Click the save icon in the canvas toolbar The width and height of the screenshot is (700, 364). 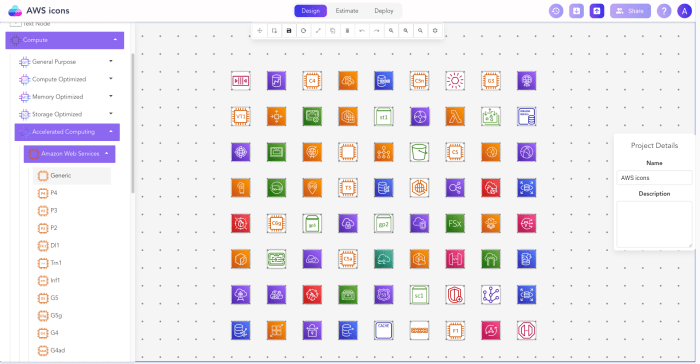289,31
